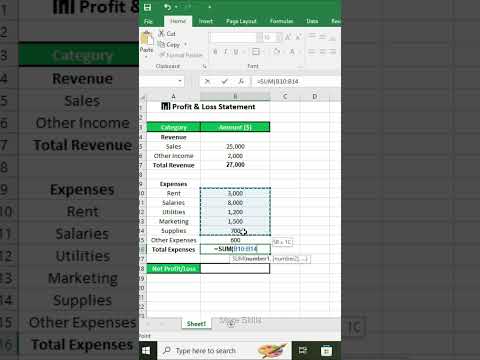Viewport: 480px width, 360px height.
Task: Open the Microsoft Store taskbar icon
Action: coord(326,351)
